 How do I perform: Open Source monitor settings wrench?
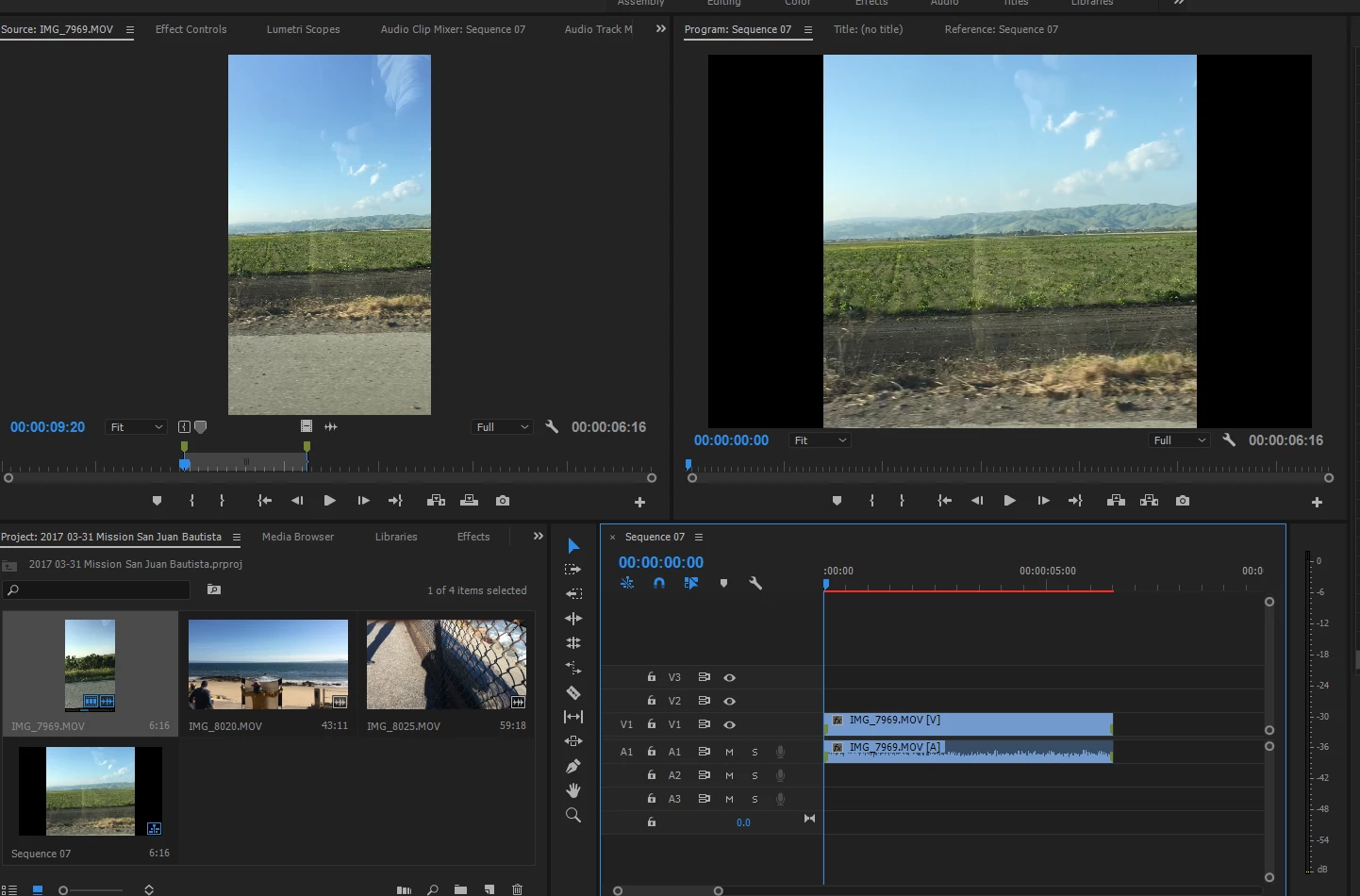pyautogui.click(x=552, y=426)
